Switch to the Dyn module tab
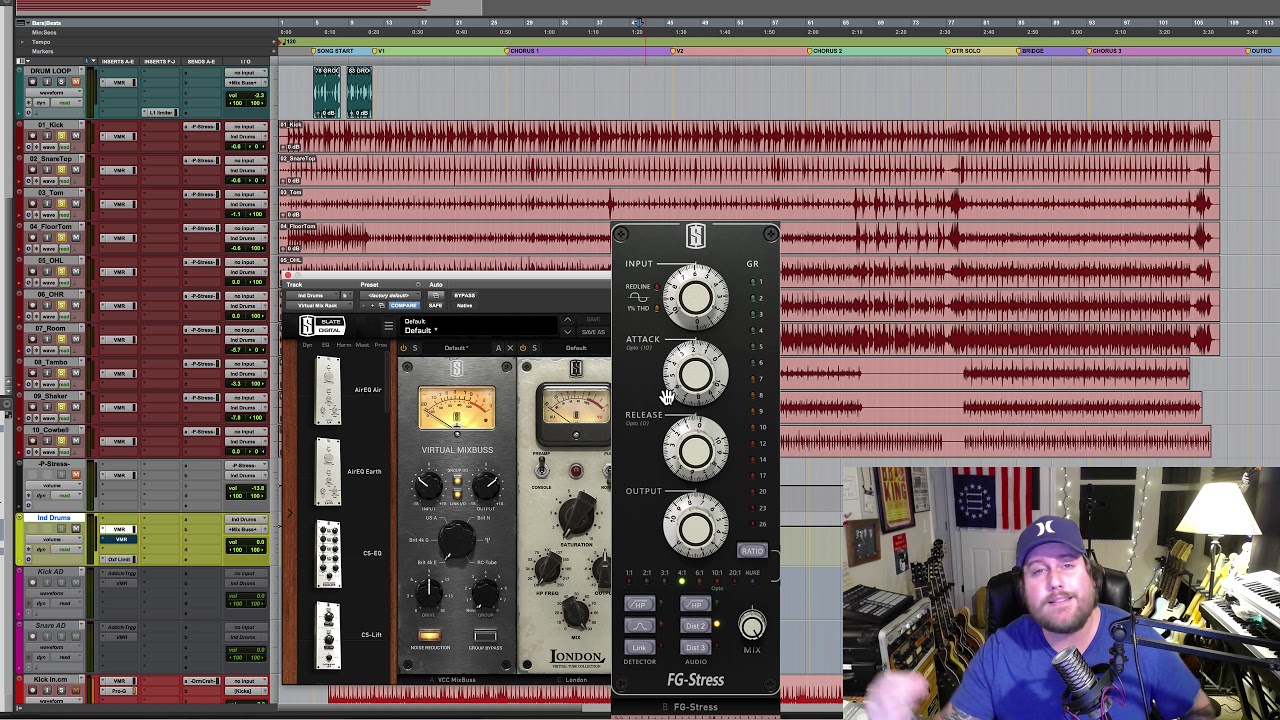Screen dimensions: 1280x720 tap(309, 345)
